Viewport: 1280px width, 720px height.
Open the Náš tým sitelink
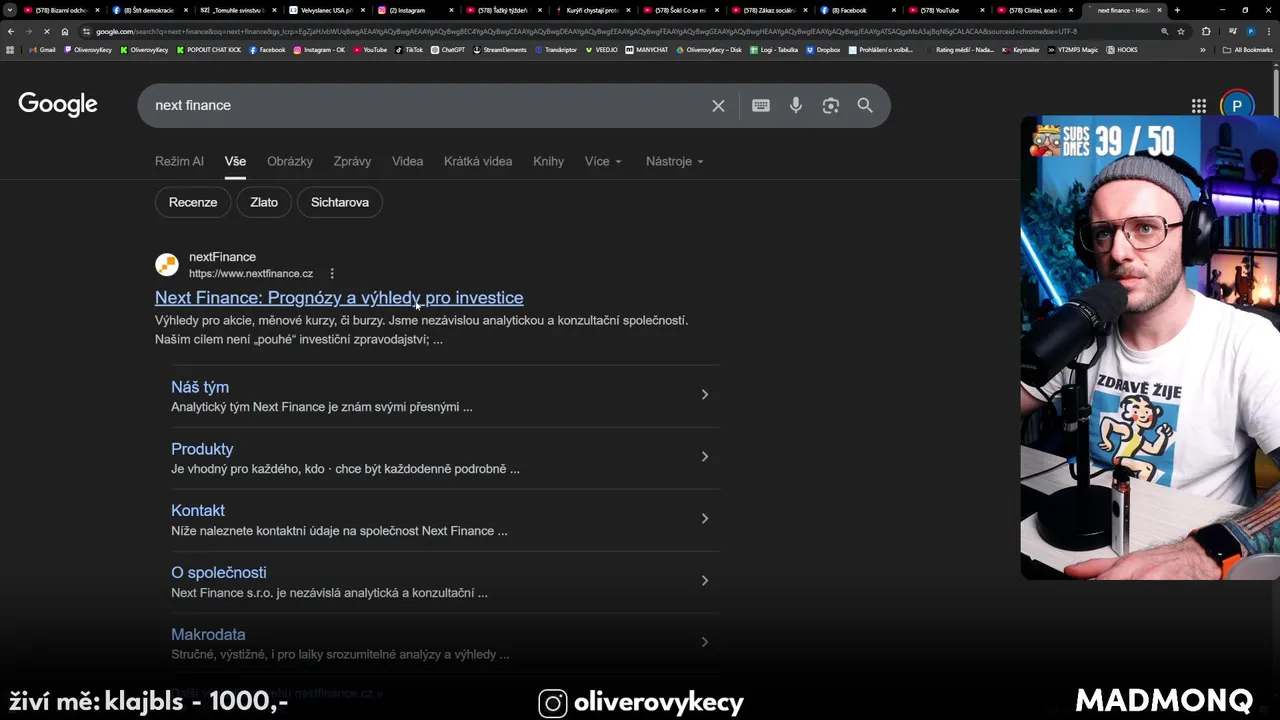pyautogui.click(x=200, y=387)
